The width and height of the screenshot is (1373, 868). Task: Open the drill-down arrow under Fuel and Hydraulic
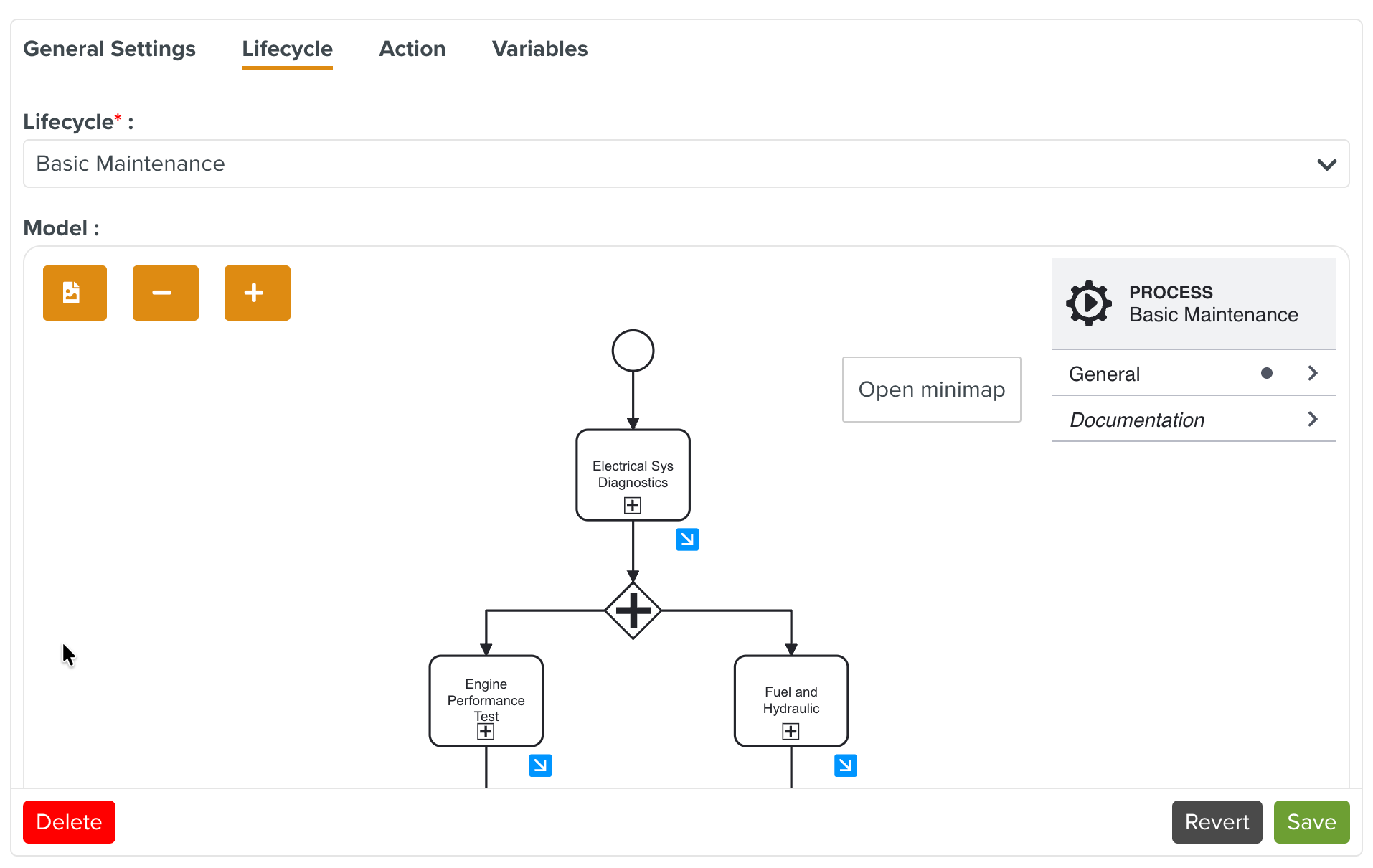(846, 765)
